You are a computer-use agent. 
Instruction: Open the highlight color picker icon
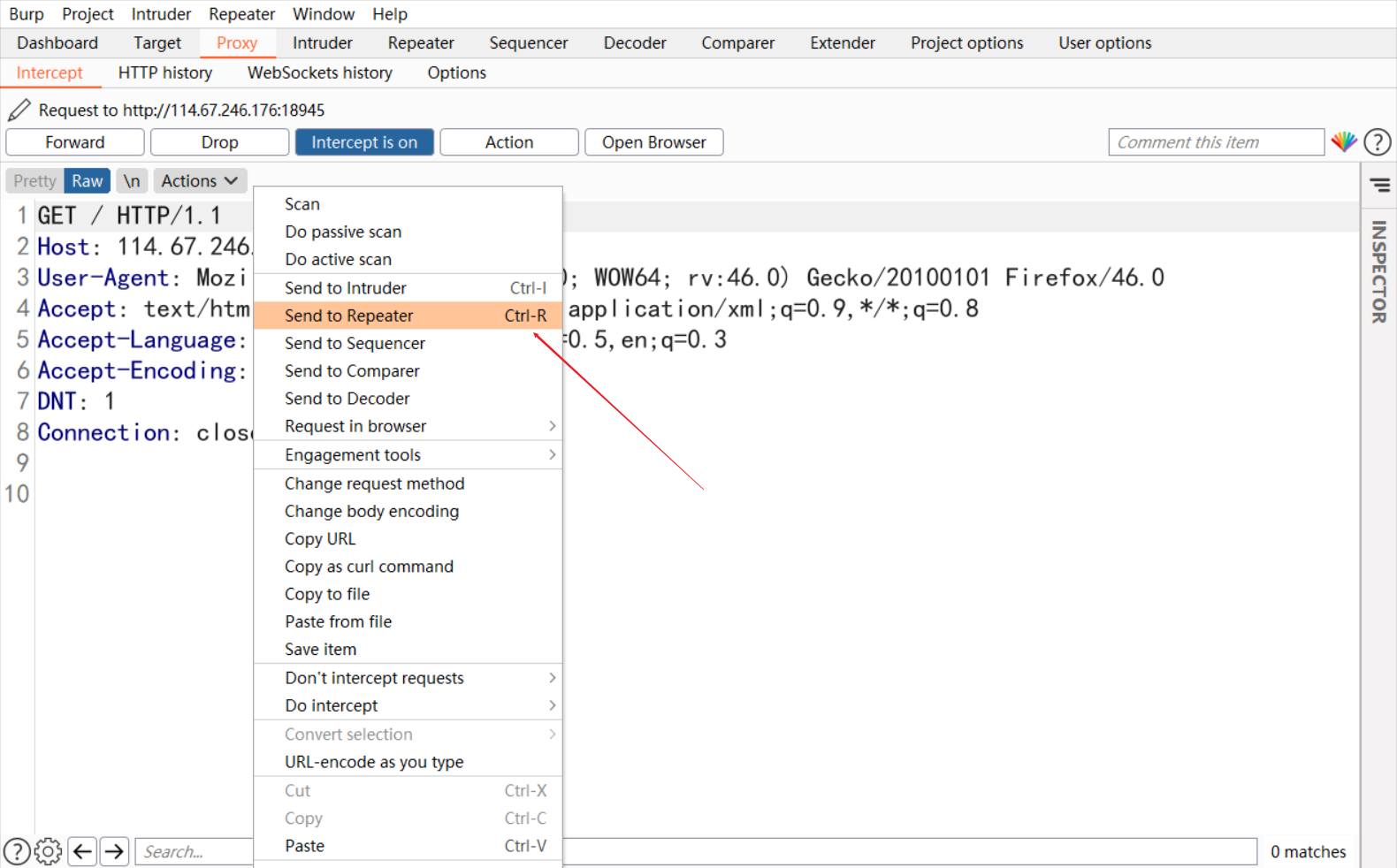(1344, 141)
